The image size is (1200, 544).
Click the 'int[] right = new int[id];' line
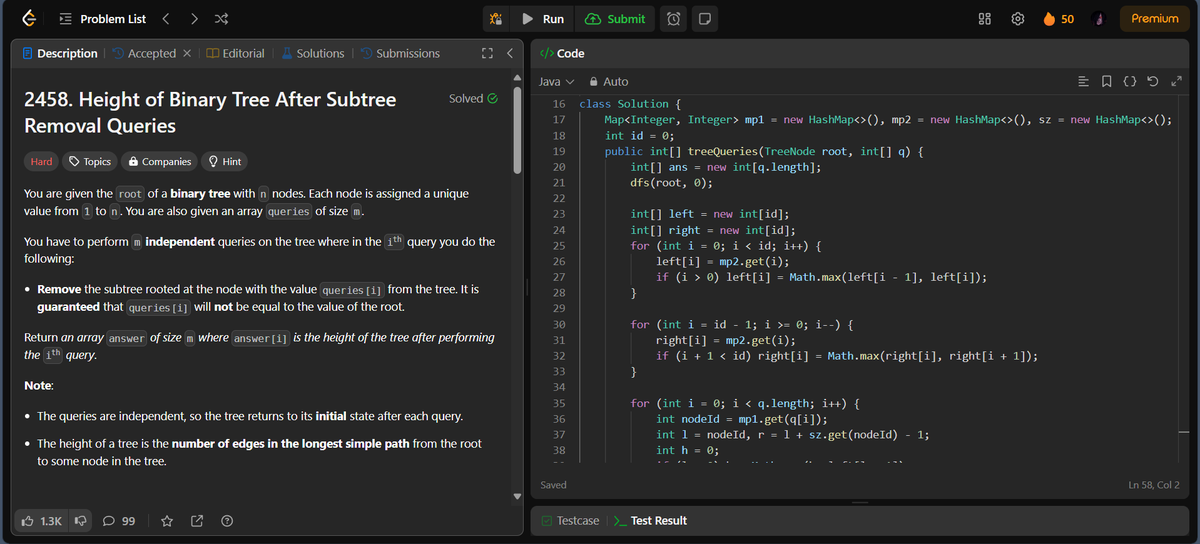coord(713,230)
